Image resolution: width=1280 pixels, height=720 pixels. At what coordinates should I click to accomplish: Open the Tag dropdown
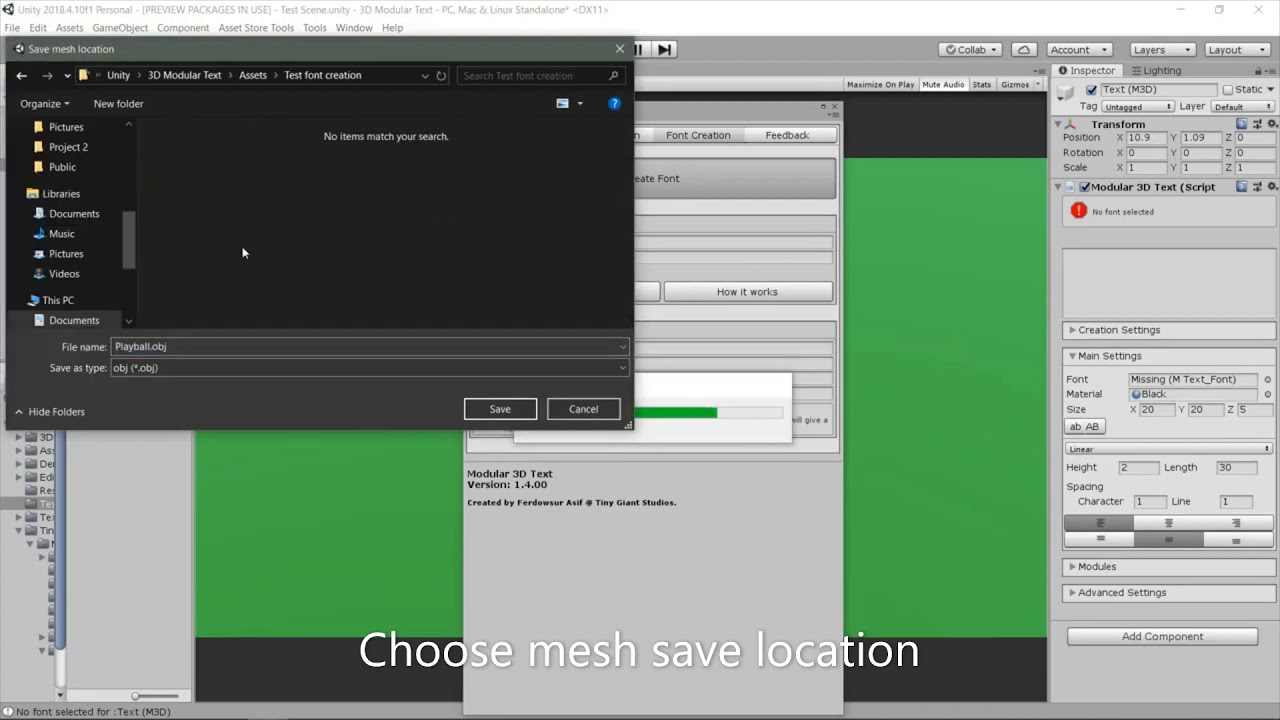click(x=1138, y=107)
